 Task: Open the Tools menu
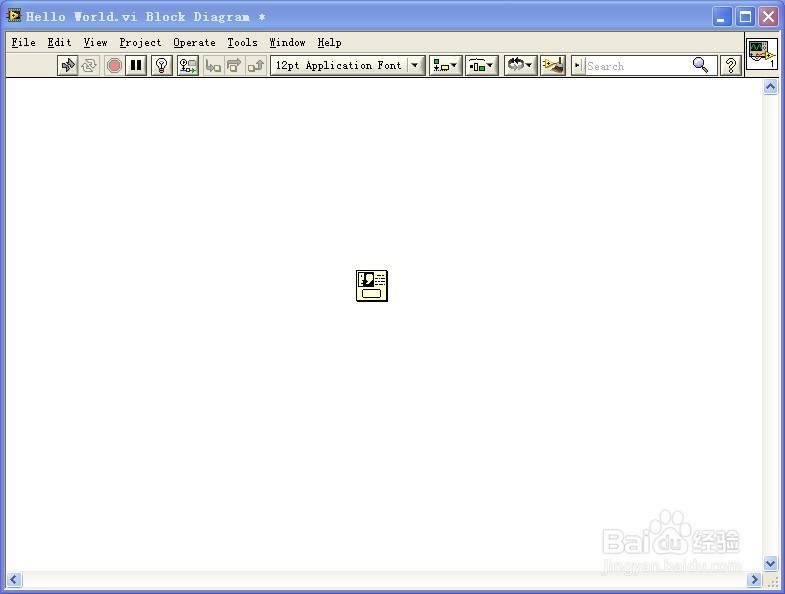point(242,43)
